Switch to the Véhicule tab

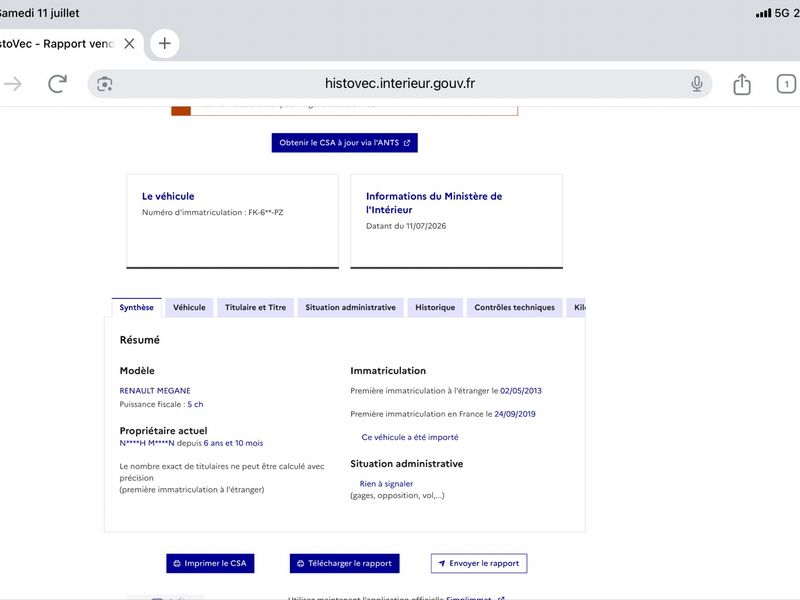click(x=189, y=307)
